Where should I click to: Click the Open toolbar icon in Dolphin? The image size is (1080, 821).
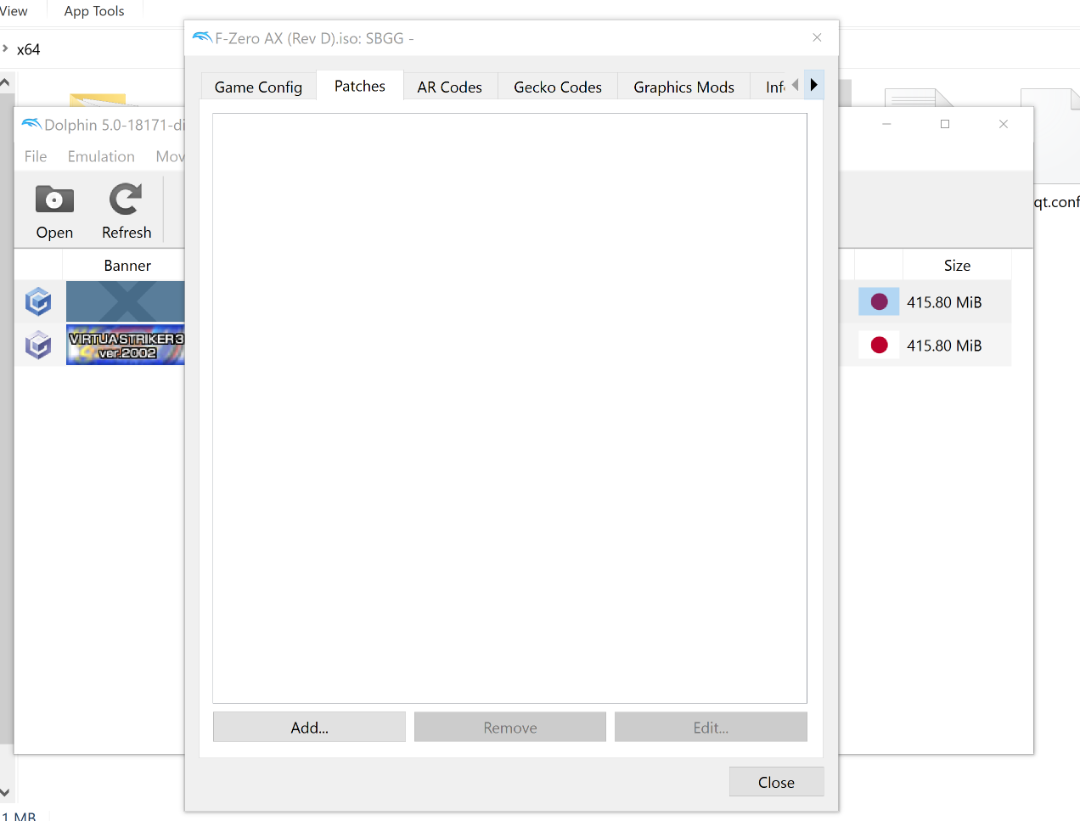click(54, 201)
